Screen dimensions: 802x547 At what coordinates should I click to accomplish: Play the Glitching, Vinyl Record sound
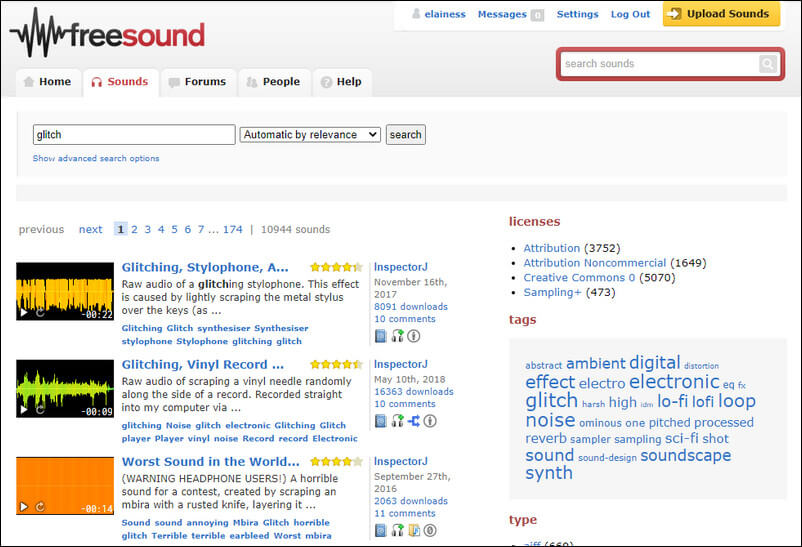point(24,409)
